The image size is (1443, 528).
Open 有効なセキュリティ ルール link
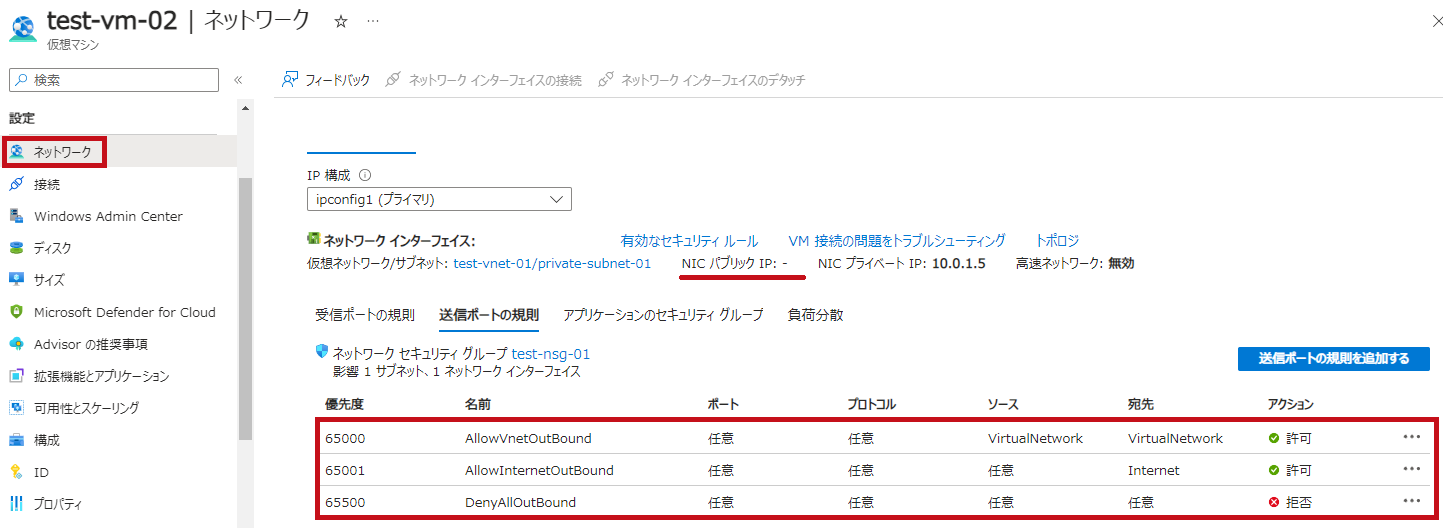coord(689,241)
